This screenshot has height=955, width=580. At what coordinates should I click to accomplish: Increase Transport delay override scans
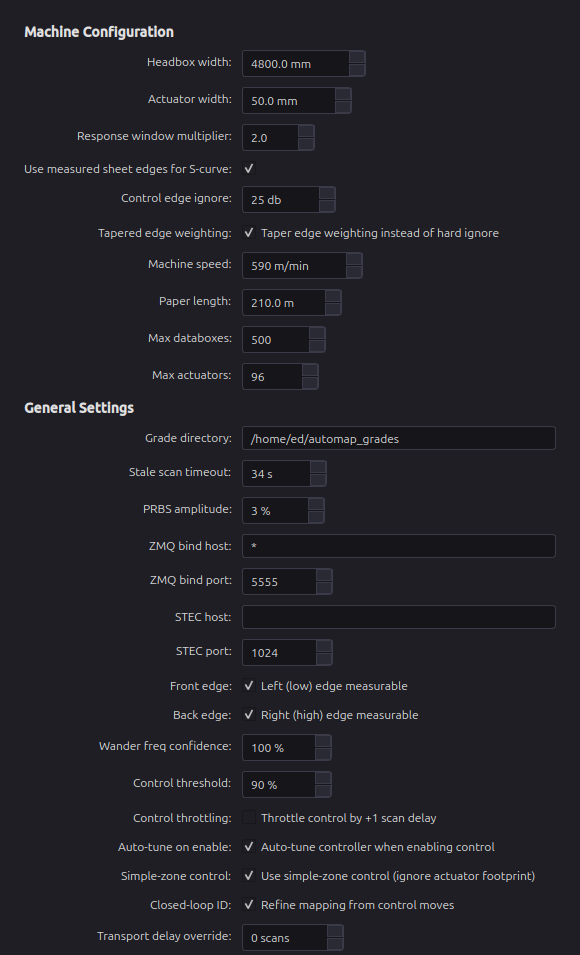tap(335, 931)
